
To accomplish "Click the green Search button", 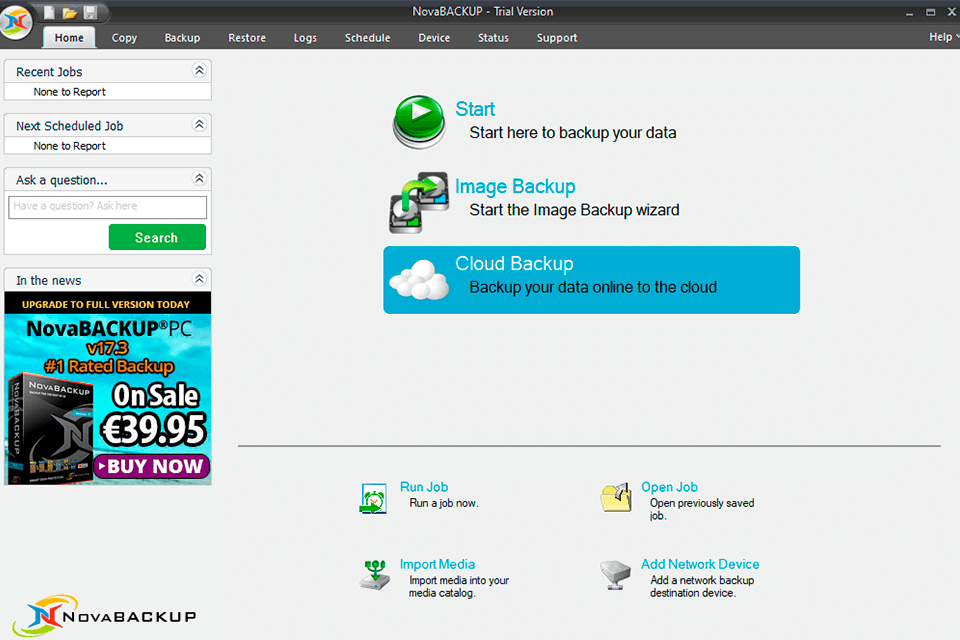I will [157, 237].
